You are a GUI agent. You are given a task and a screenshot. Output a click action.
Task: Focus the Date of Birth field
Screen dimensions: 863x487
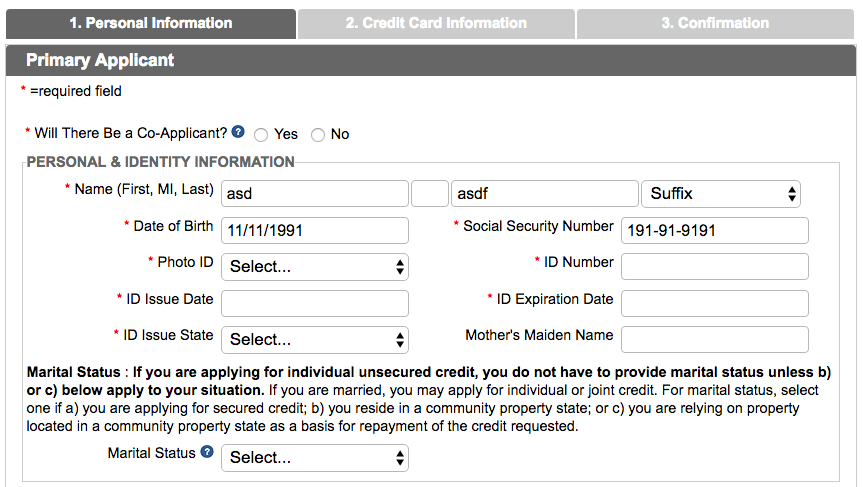click(x=315, y=231)
